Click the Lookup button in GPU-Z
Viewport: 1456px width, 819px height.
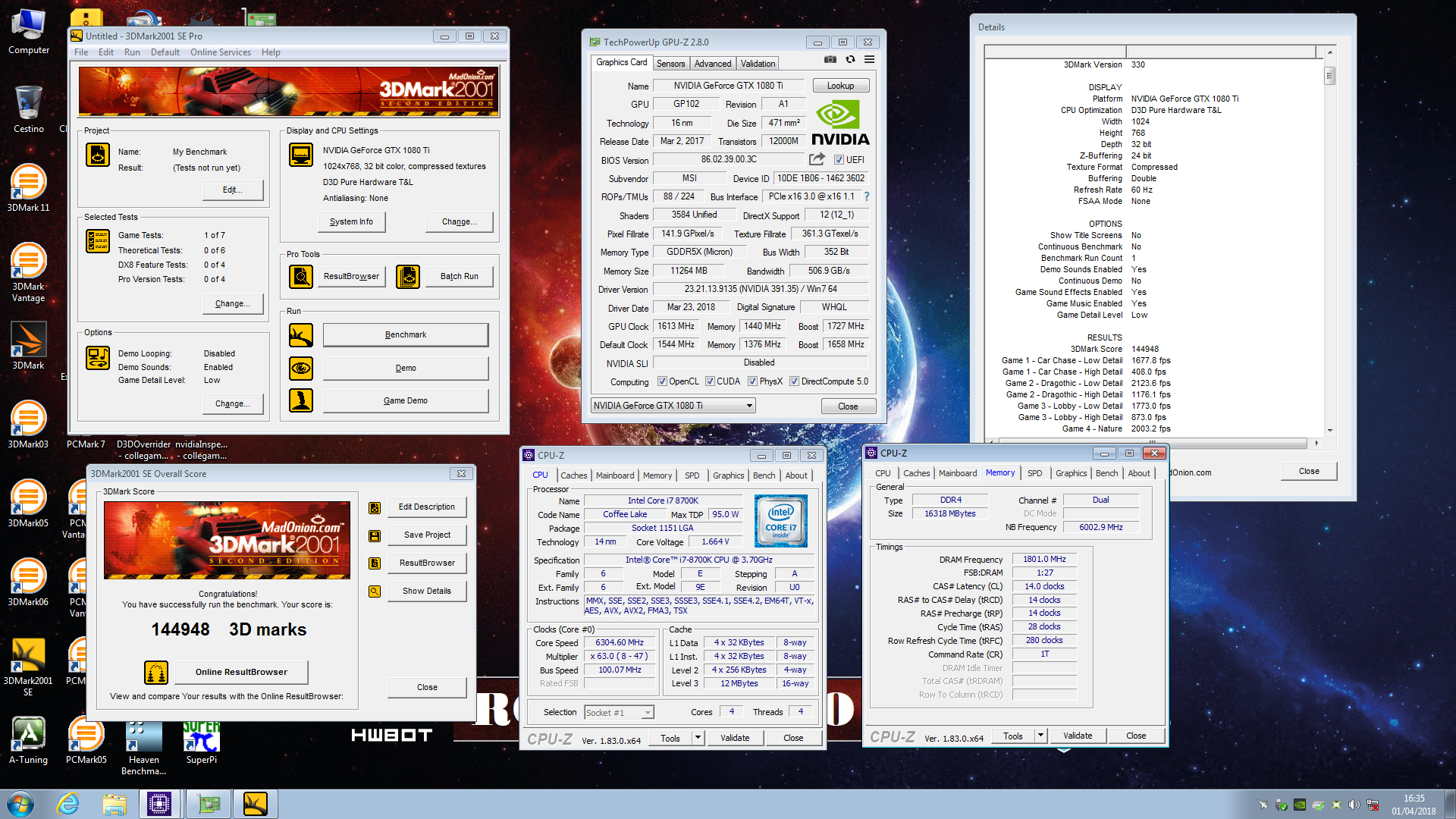[840, 86]
